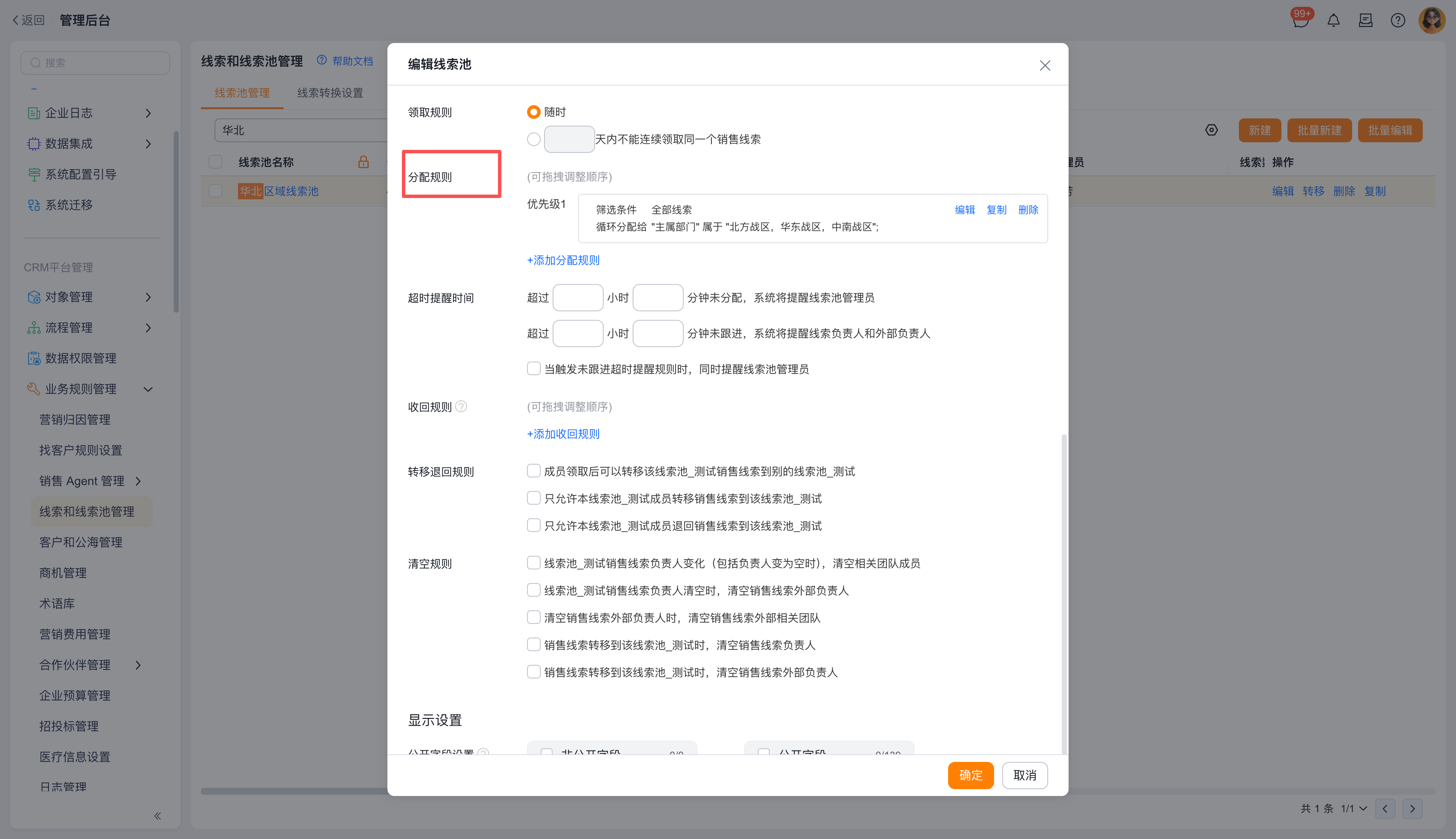Go to the previous page arrow
1456x839 pixels.
tap(1385, 808)
